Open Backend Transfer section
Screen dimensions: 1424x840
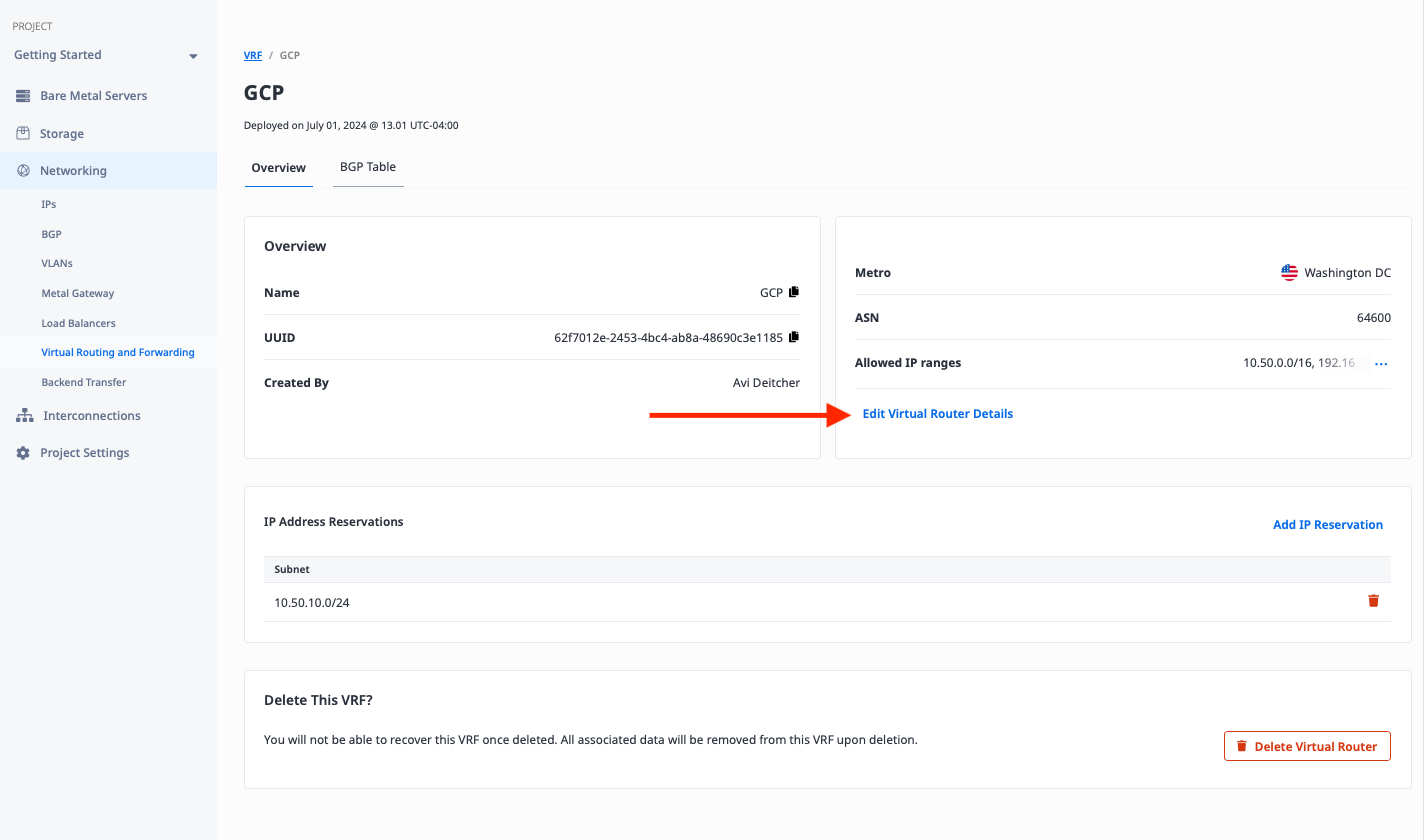tap(84, 382)
